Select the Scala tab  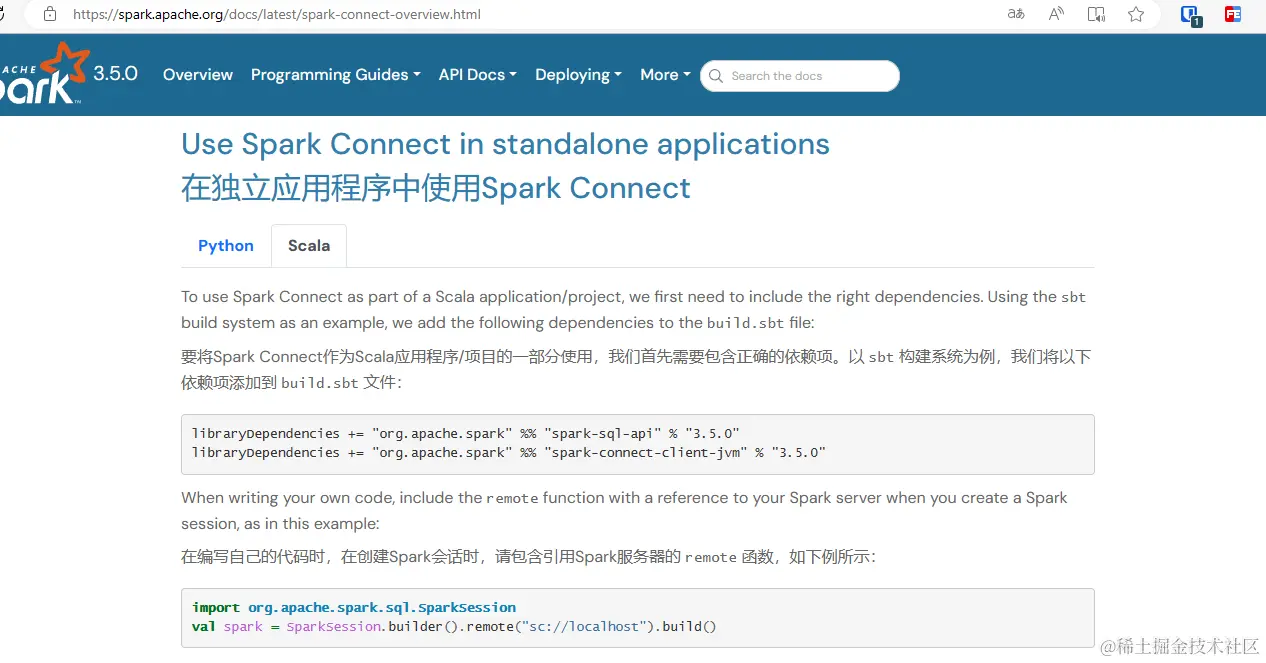click(308, 245)
